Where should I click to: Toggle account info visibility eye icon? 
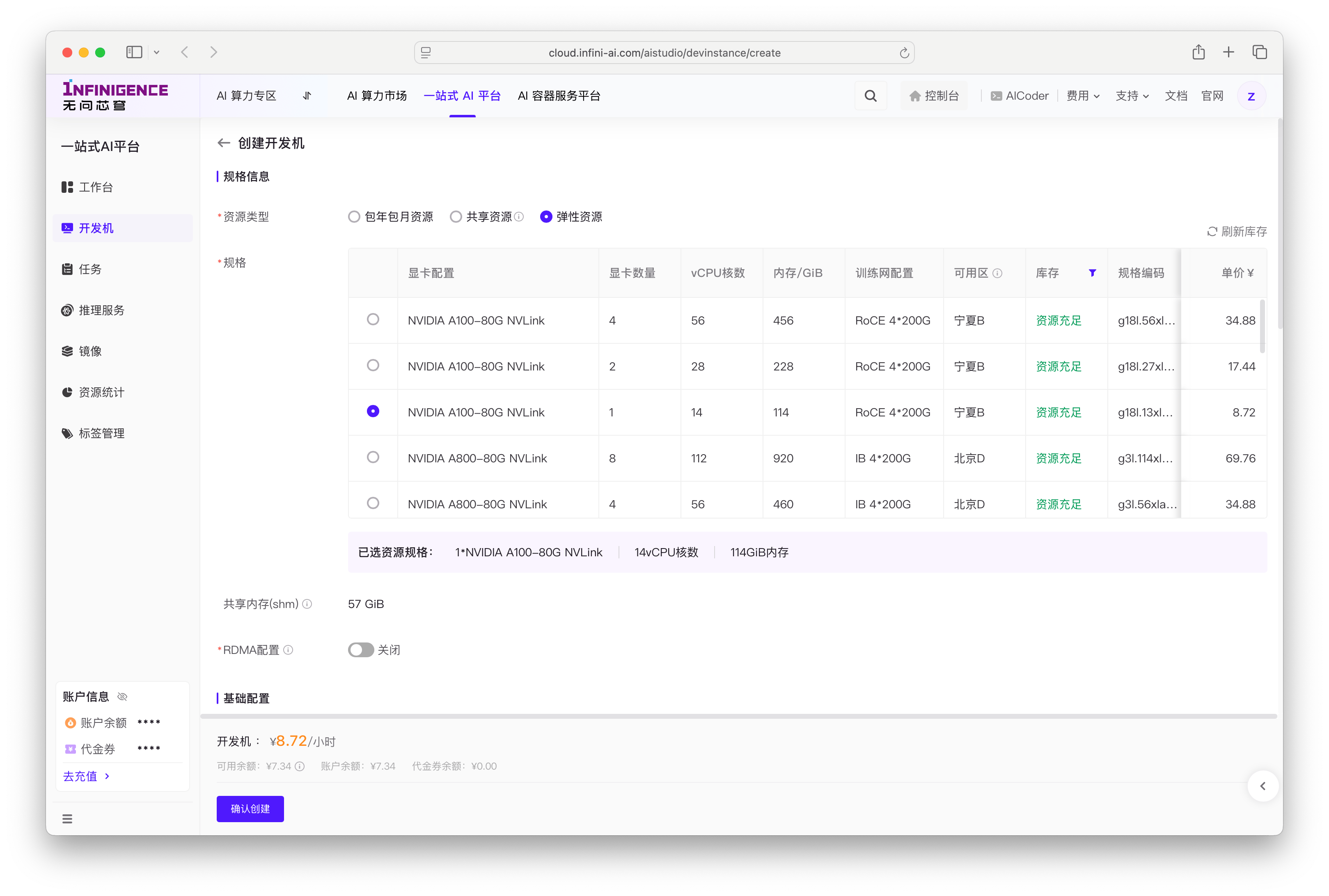point(122,697)
